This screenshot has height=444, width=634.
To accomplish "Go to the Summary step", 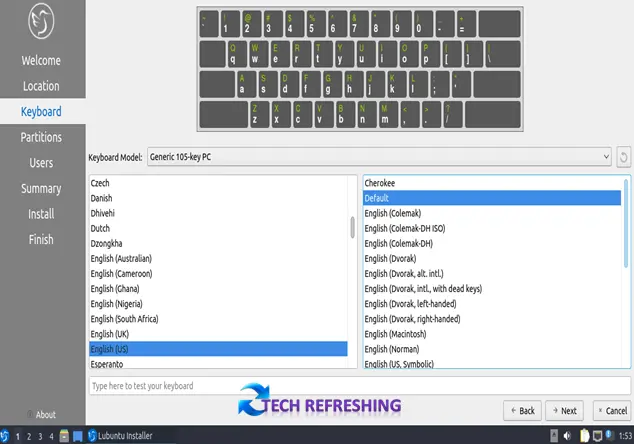I will (x=41, y=188).
